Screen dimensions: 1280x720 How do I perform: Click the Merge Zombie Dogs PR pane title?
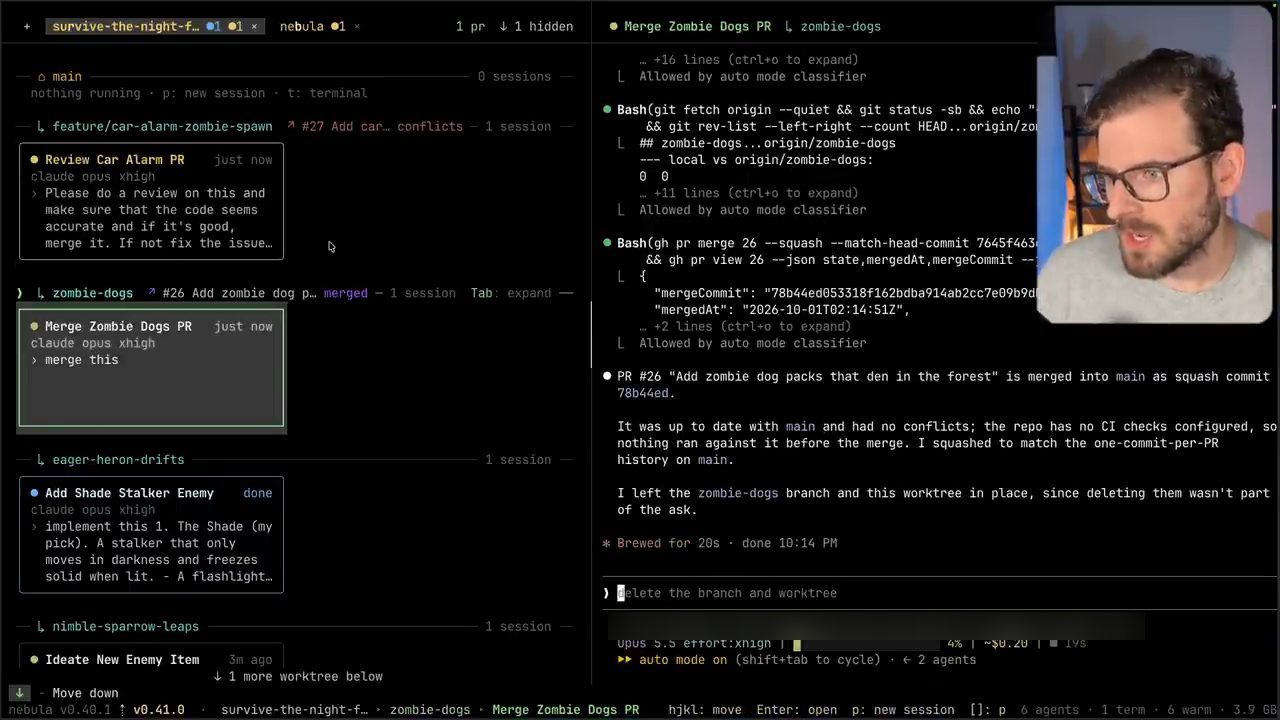[697, 26]
